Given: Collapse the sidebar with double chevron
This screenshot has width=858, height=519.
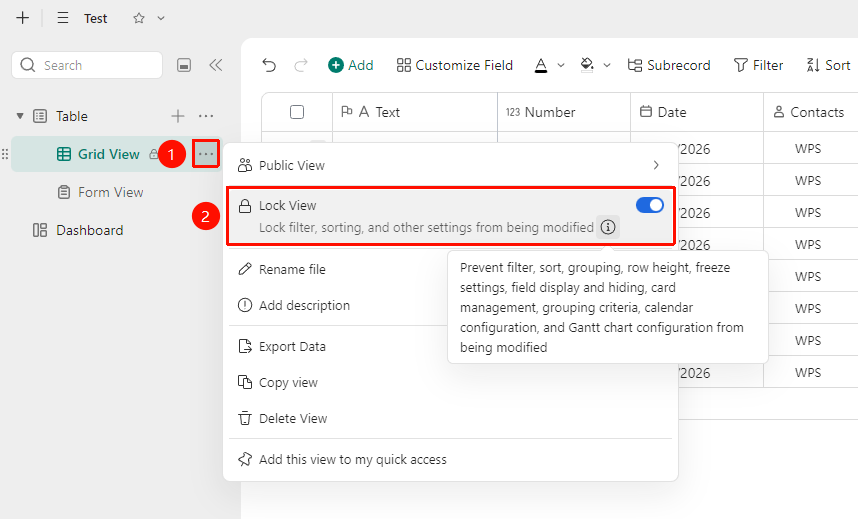Looking at the screenshot, I should [x=216, y=65].
